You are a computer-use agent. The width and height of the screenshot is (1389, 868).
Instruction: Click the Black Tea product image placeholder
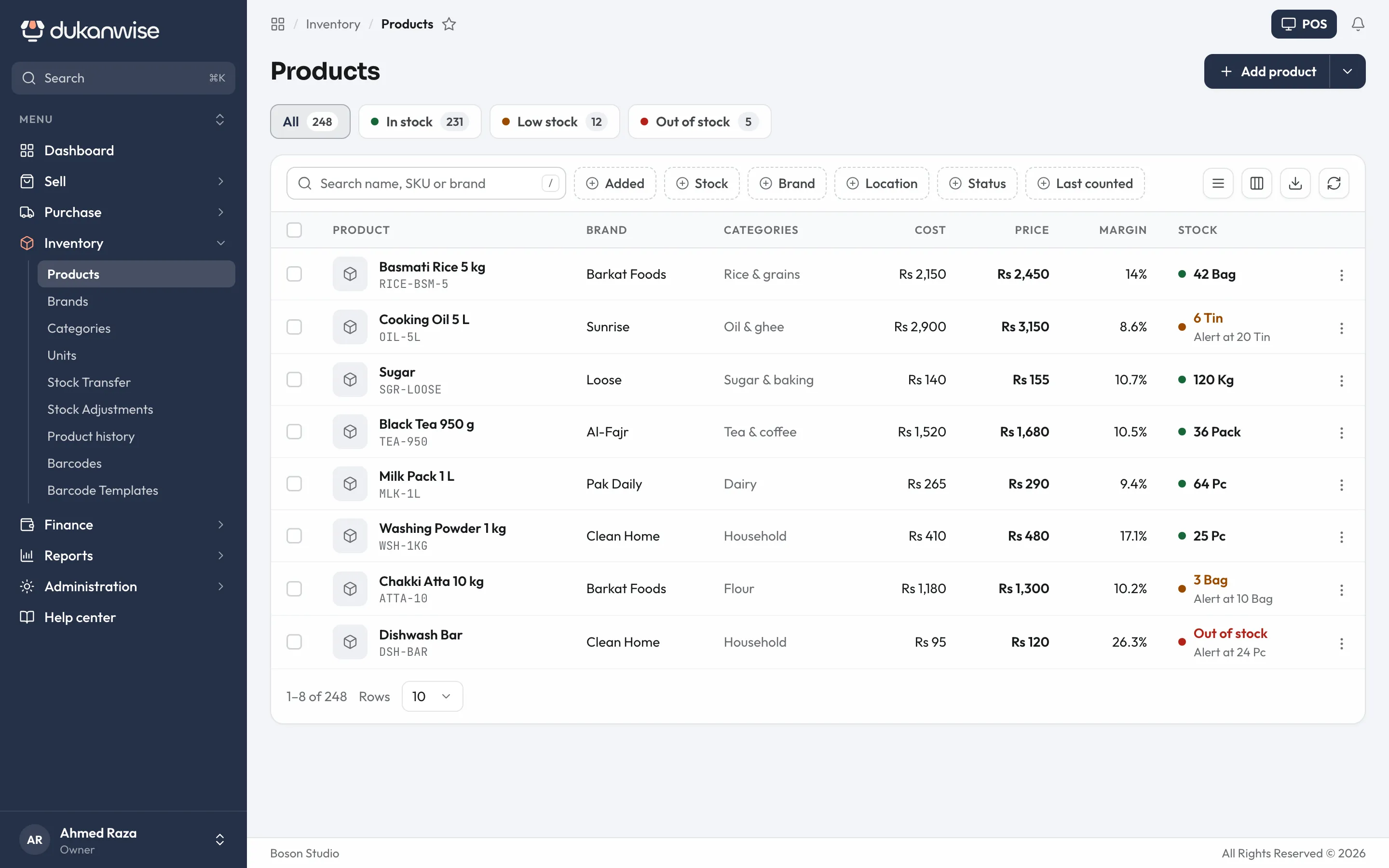350,432
